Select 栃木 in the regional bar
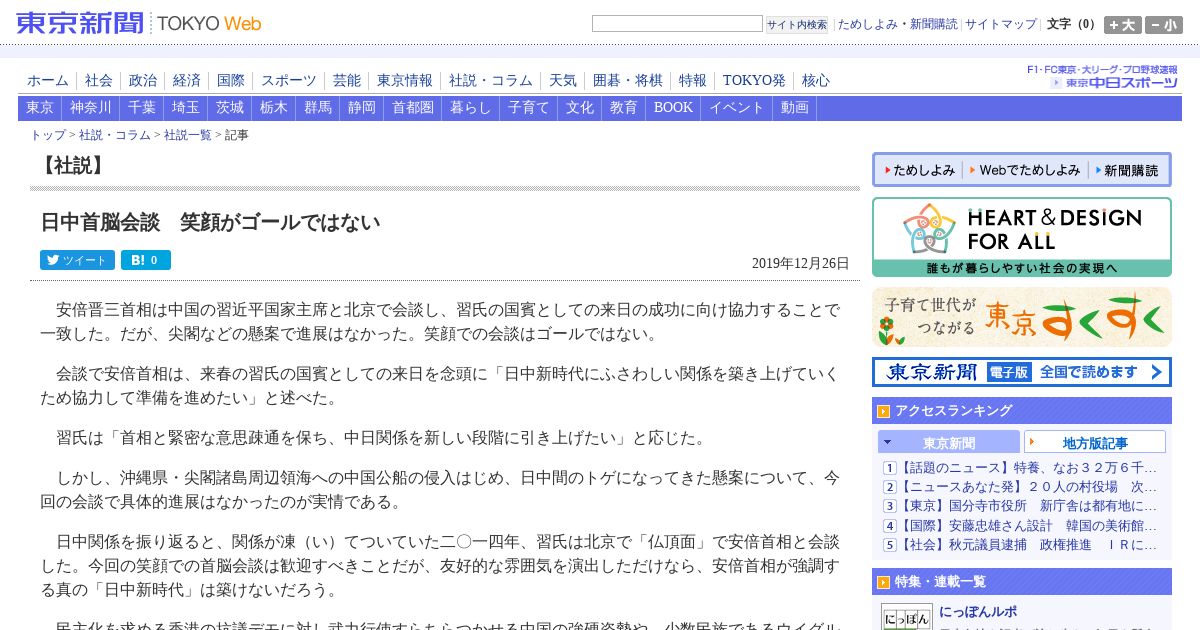1200x630 pixels. 274,108
